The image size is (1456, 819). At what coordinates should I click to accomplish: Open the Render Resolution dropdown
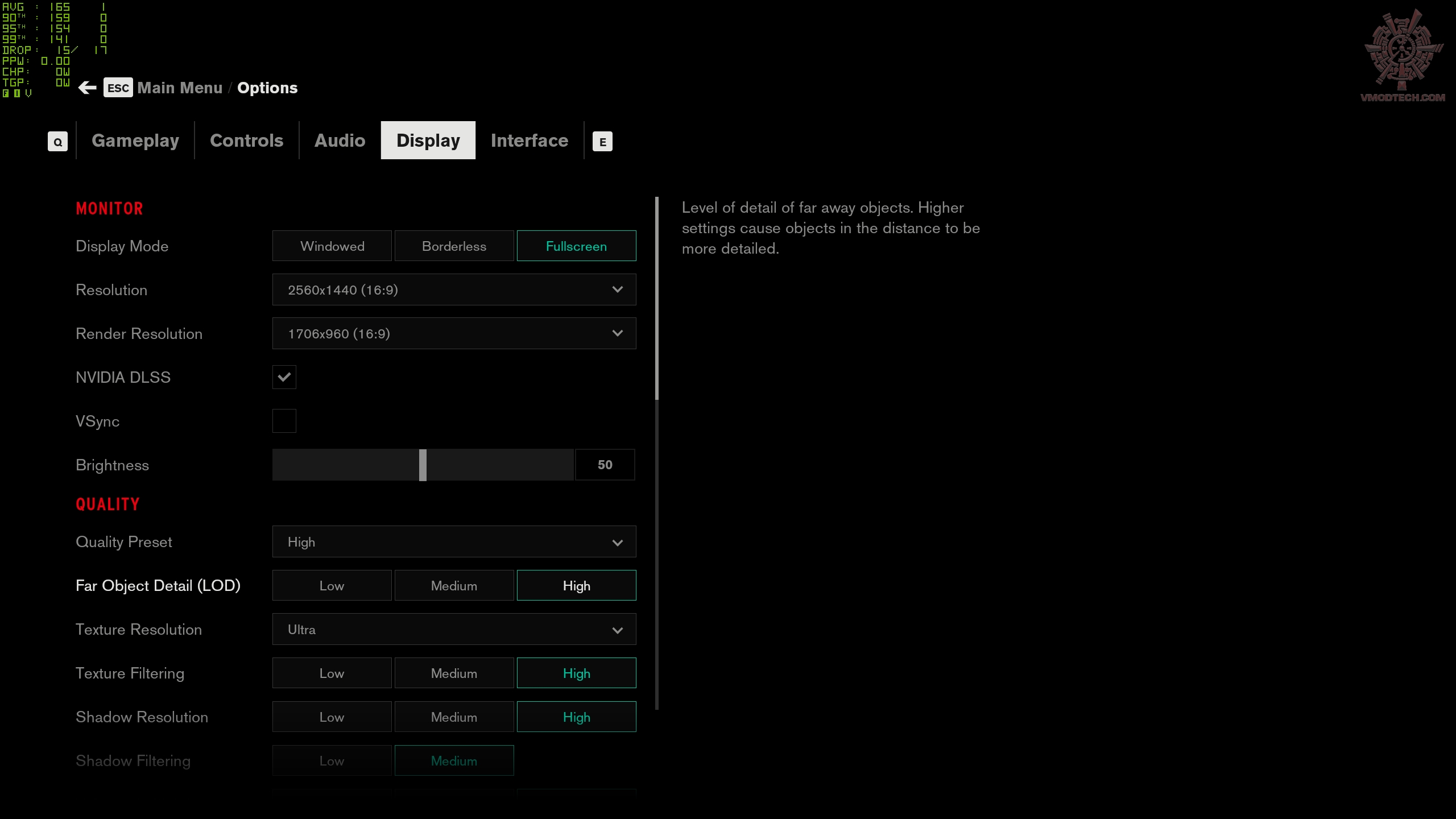point(454,334)
